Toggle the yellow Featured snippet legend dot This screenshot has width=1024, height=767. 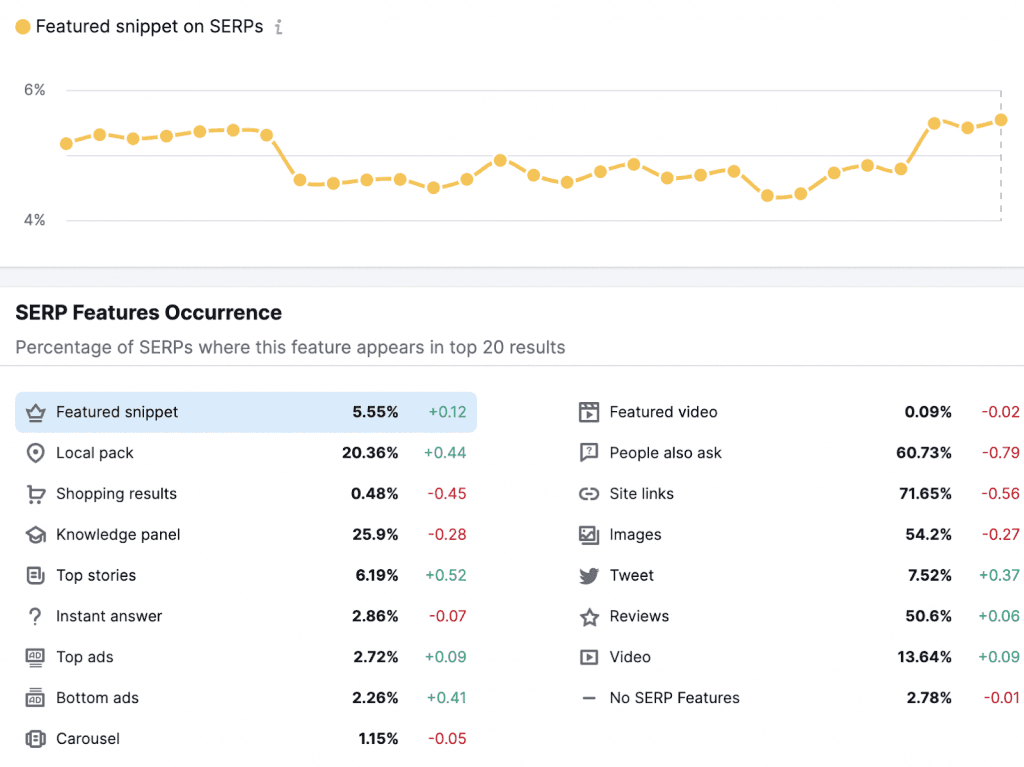[23, 27]
